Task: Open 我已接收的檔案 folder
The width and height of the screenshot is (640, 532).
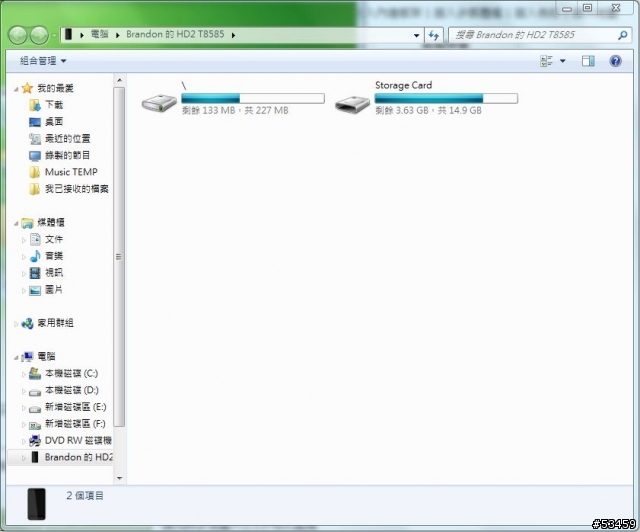Action: point(77,189)
